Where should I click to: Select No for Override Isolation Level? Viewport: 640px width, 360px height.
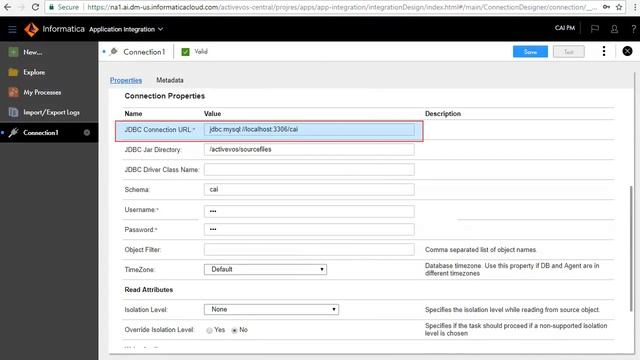click(x=234, y=330)
